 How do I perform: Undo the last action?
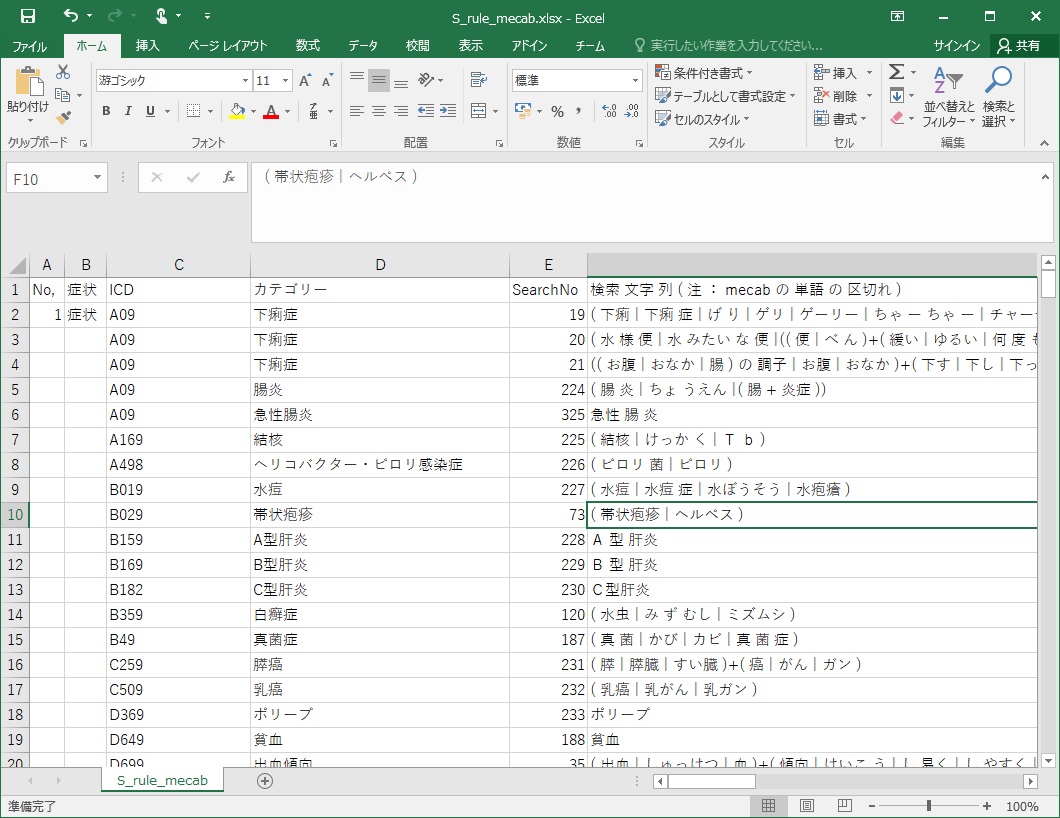(x=71, y=16)
